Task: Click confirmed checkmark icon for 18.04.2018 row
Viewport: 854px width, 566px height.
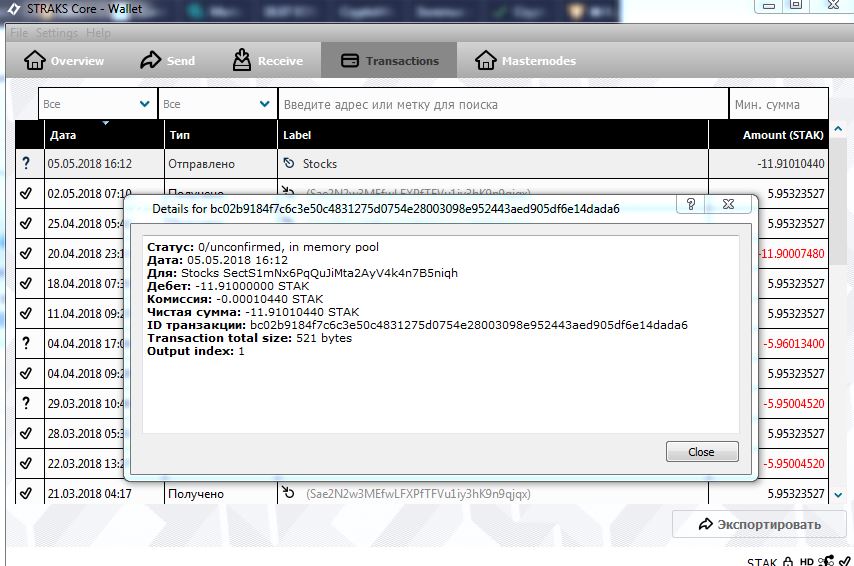Action: 26,283
